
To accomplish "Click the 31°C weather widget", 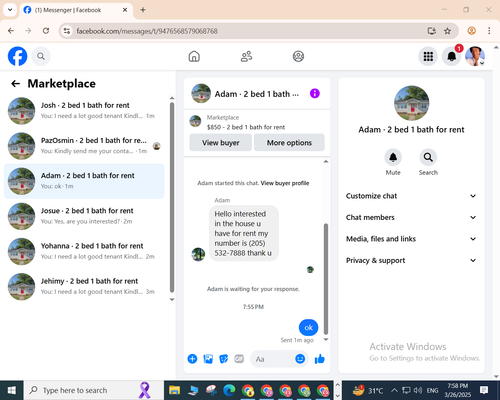I will 368,390.
